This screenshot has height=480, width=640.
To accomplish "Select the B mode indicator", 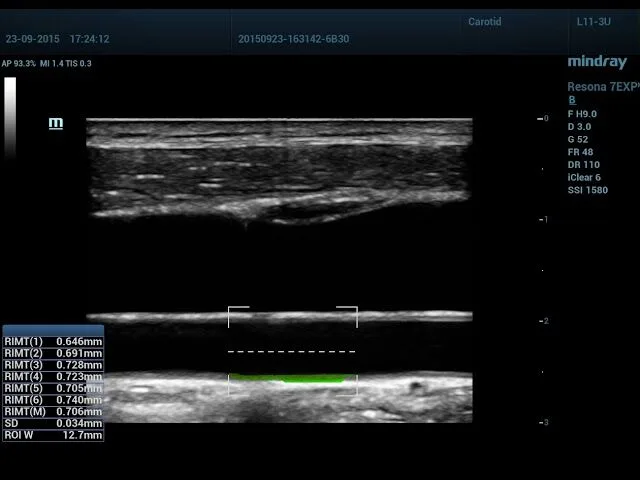I will coord(572,100).
